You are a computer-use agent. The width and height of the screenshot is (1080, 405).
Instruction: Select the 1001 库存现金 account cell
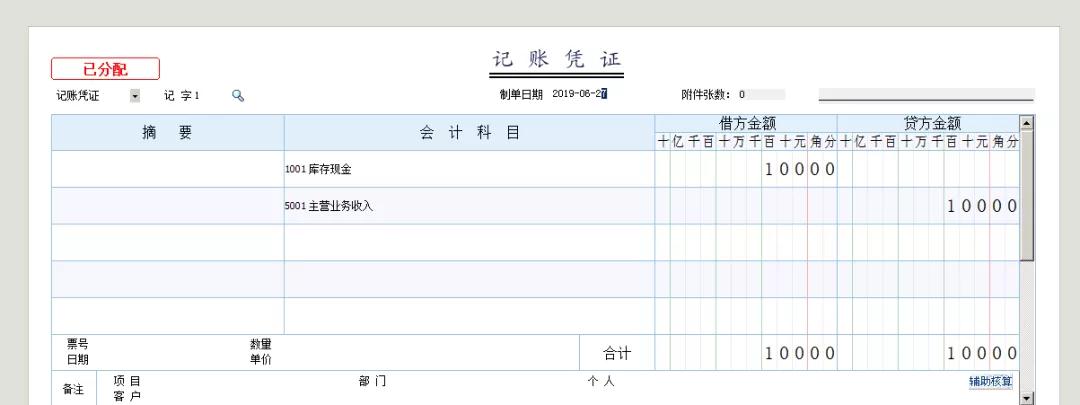pyautogui.click(x=468, y=169)
